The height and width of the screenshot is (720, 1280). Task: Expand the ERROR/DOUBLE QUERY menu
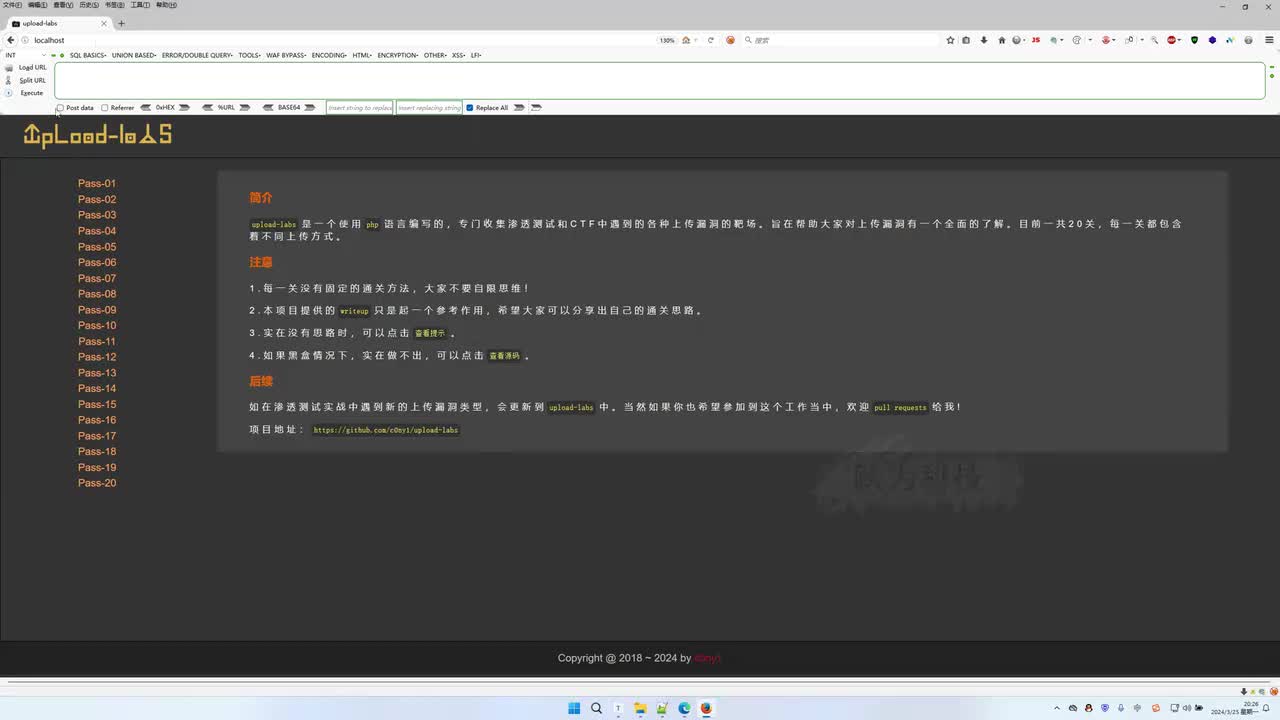coord(197,55)
